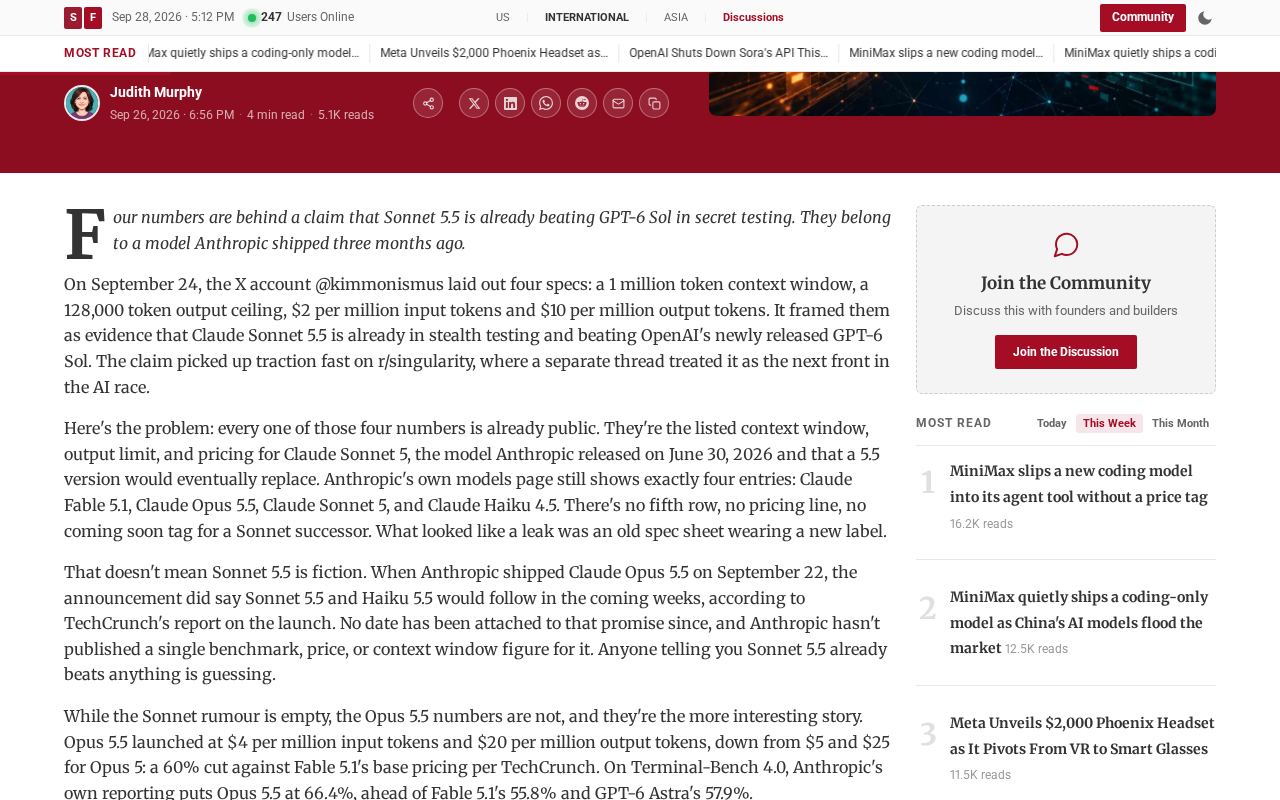
Task: Click the Sep 28, 2026 · 5:12 PM timestamp
Action: [173, 18]
